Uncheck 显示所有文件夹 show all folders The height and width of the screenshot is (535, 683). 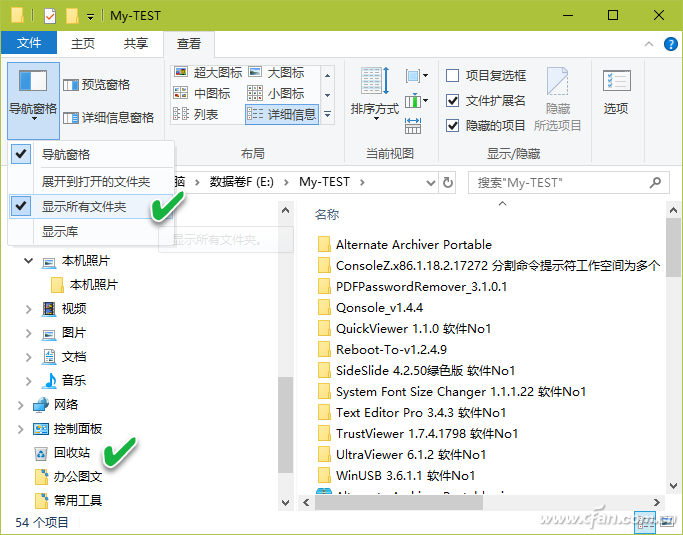pyautogui.click(x=91, y=206)
